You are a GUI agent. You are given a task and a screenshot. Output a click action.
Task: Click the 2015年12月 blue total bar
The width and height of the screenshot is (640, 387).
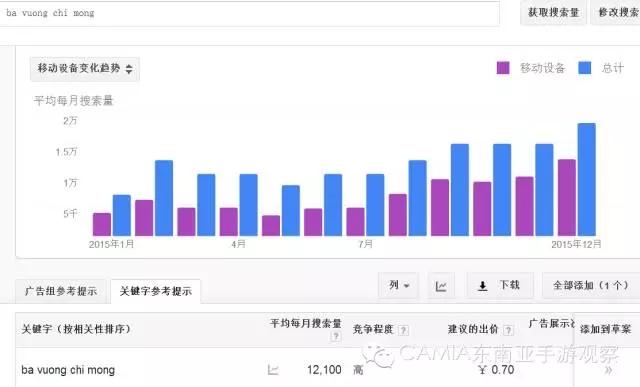587,179
